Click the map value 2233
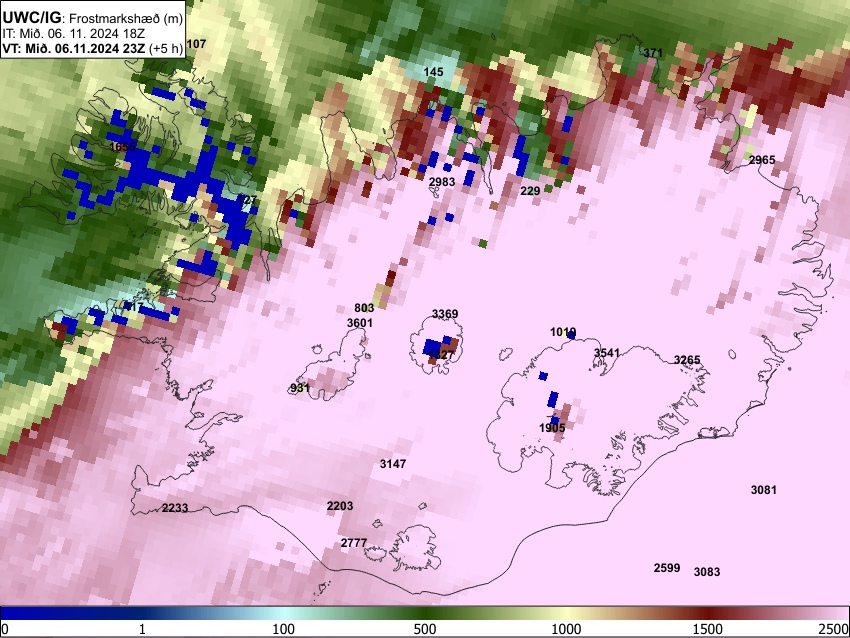The width and height of the screenshot is (850, 638). (x=175, y=508)
